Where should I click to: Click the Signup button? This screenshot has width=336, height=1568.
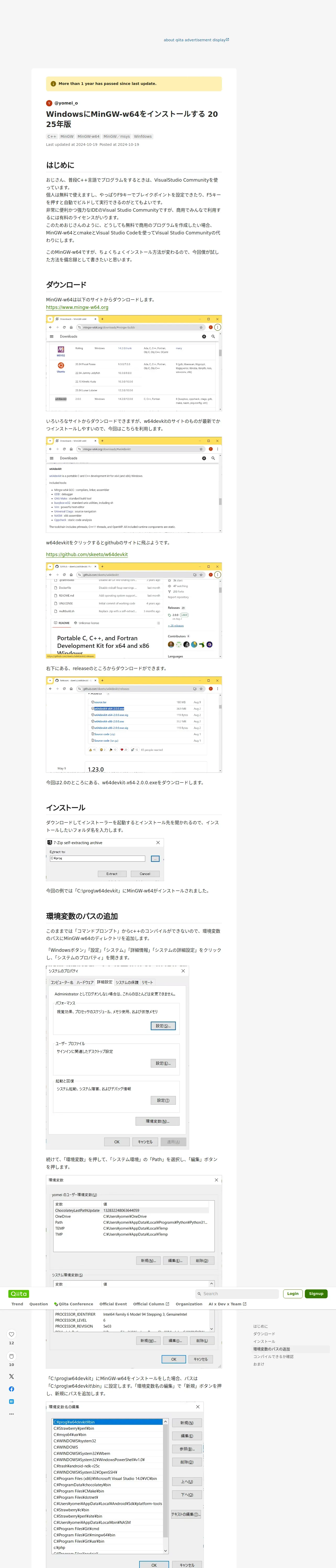(316, 1294)
